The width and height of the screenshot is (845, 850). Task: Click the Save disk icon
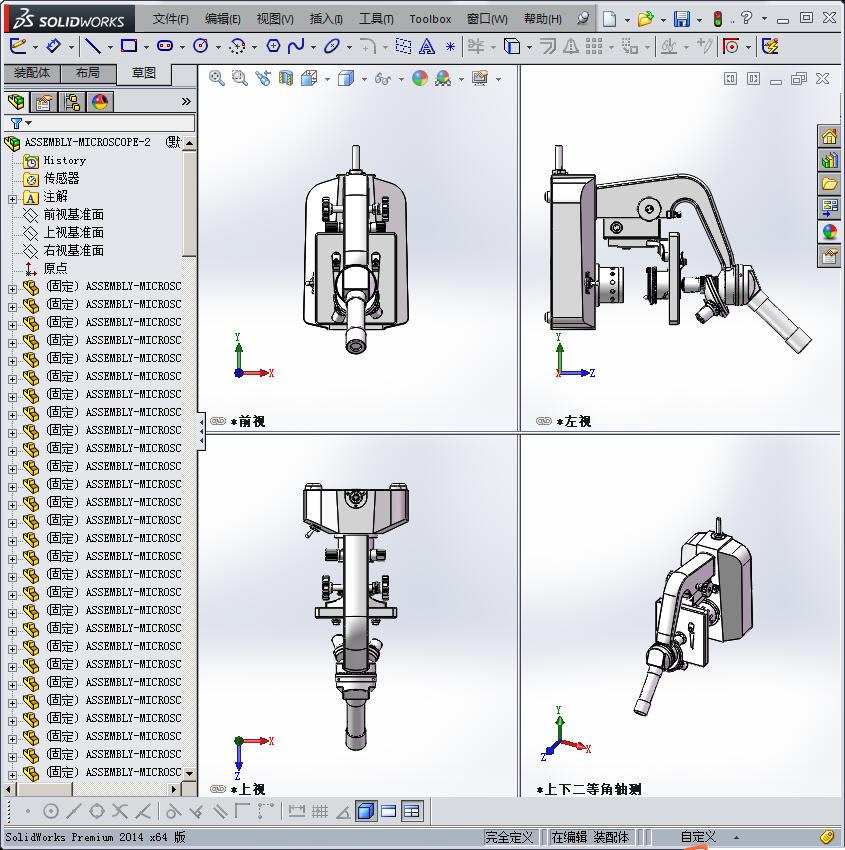pos(682,19)
